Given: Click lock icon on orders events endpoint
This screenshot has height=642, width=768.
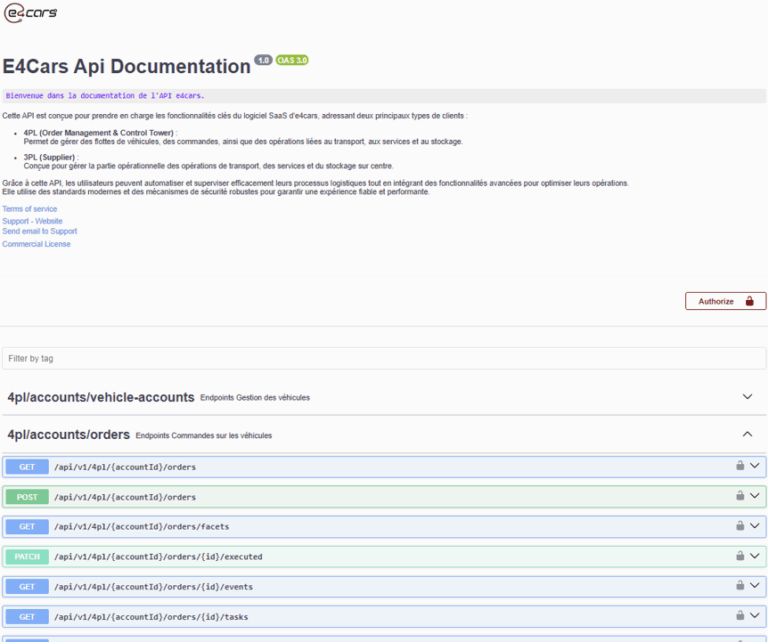Looking at the screenshot, I should tap(740, 586).
